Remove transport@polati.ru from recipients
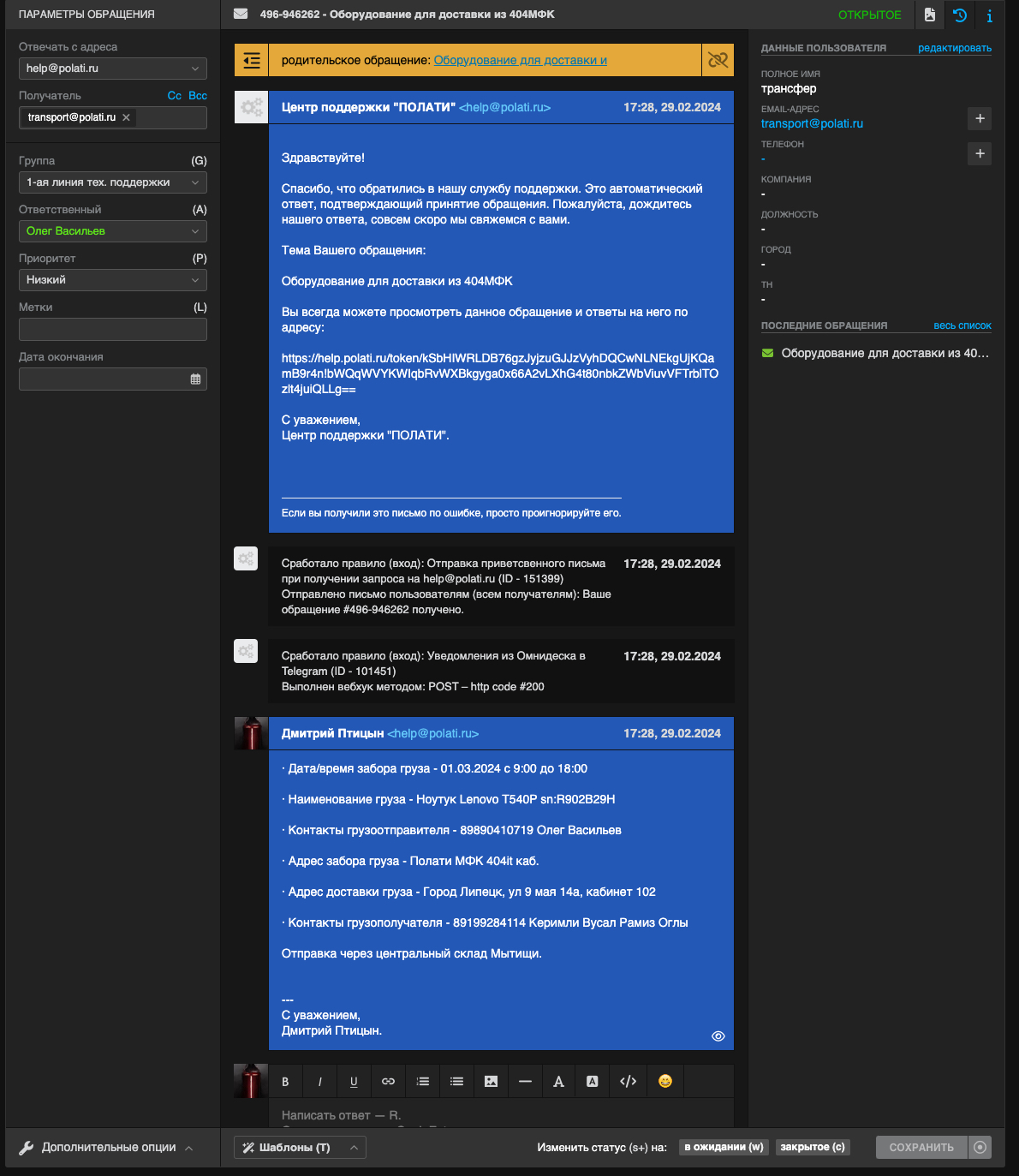Screen dimensions: 1019x1176 [x=127, y=117]
